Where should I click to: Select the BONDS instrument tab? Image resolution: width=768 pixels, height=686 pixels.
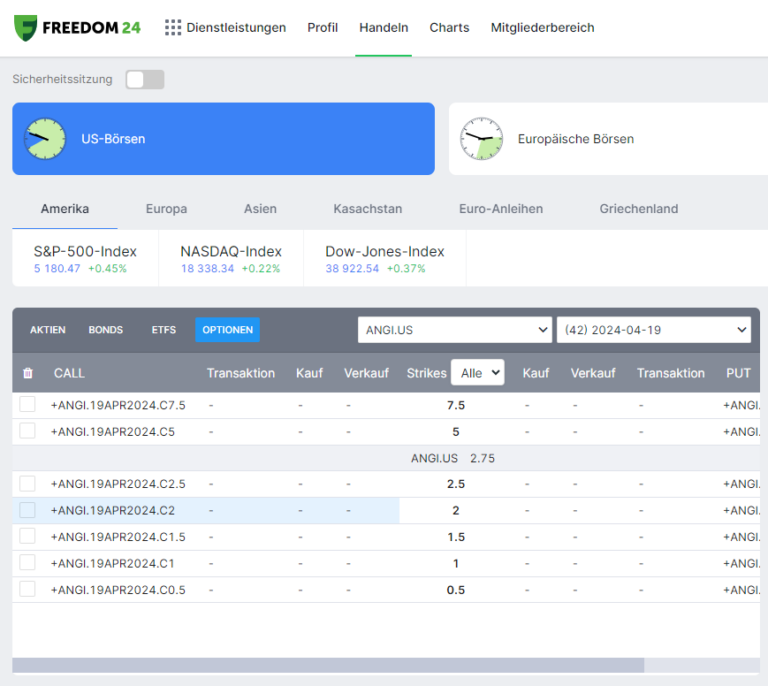coord(105,330)
